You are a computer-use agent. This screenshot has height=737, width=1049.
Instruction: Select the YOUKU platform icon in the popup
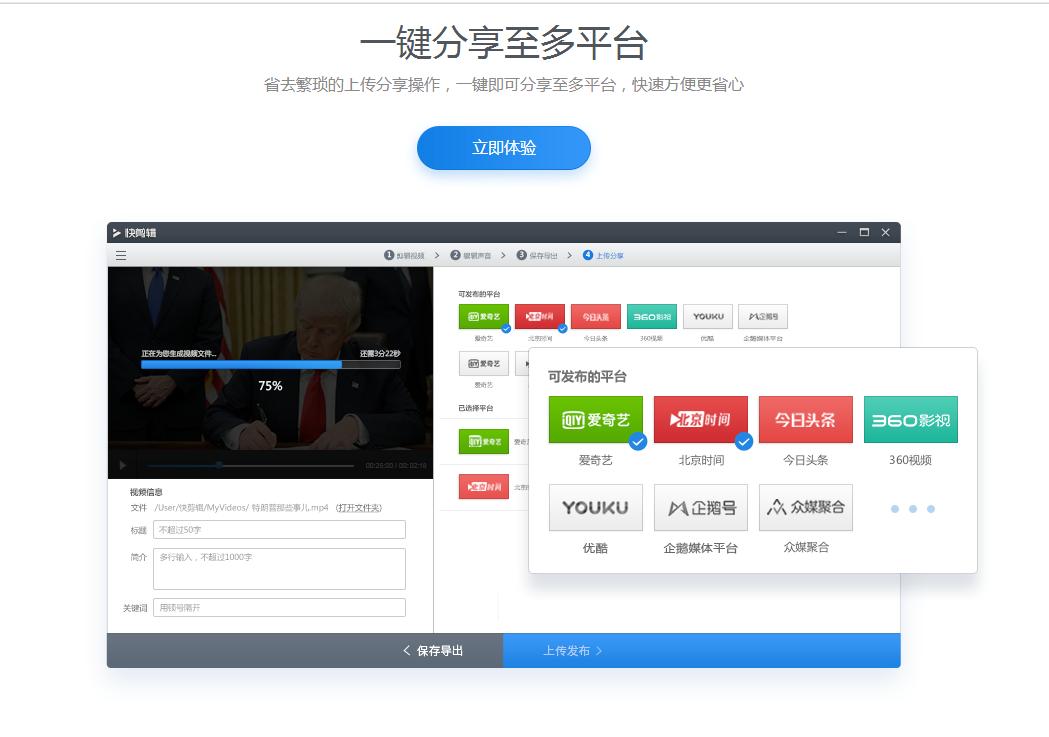click(x=595, y=507)
